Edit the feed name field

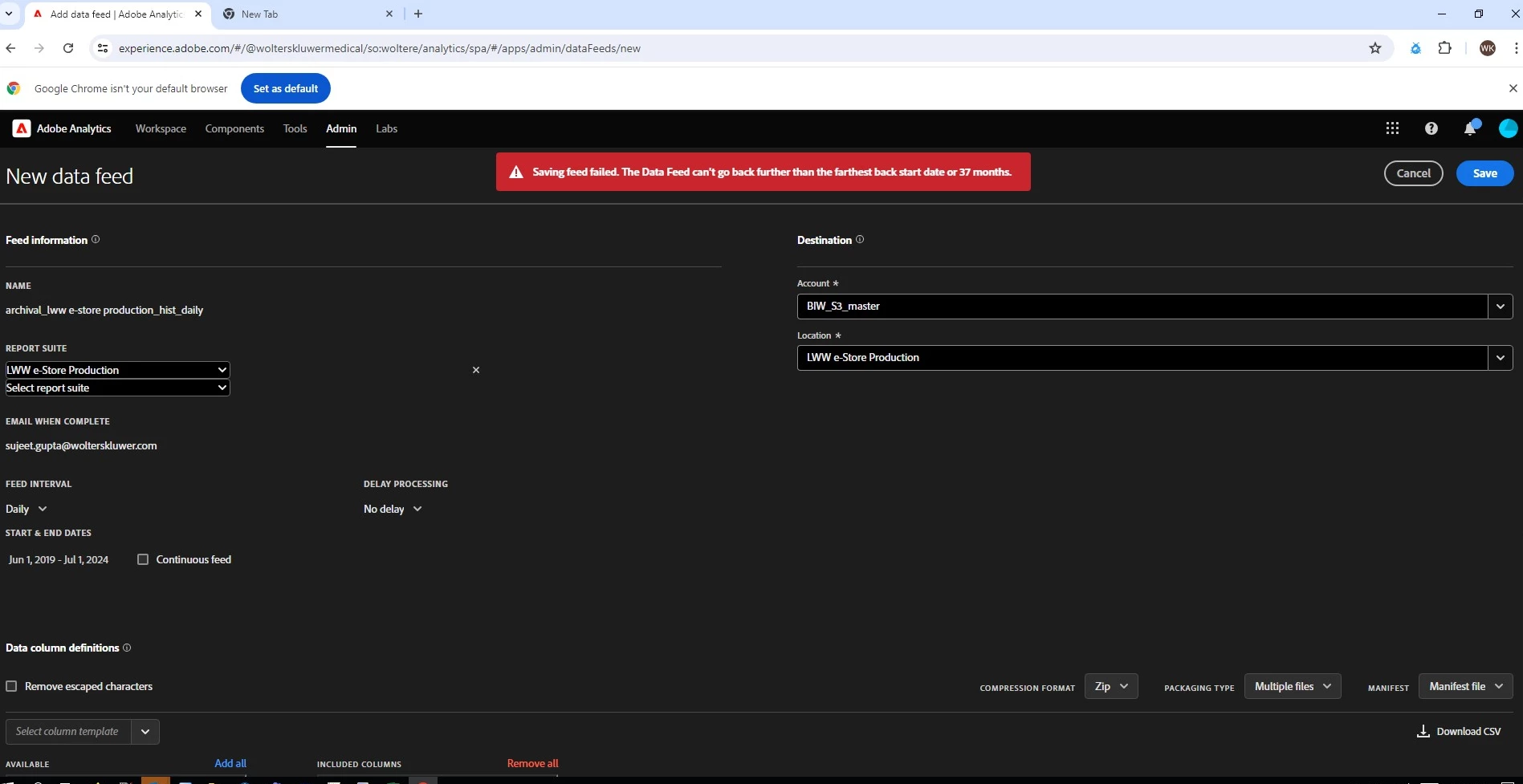[x=104, y=310]
